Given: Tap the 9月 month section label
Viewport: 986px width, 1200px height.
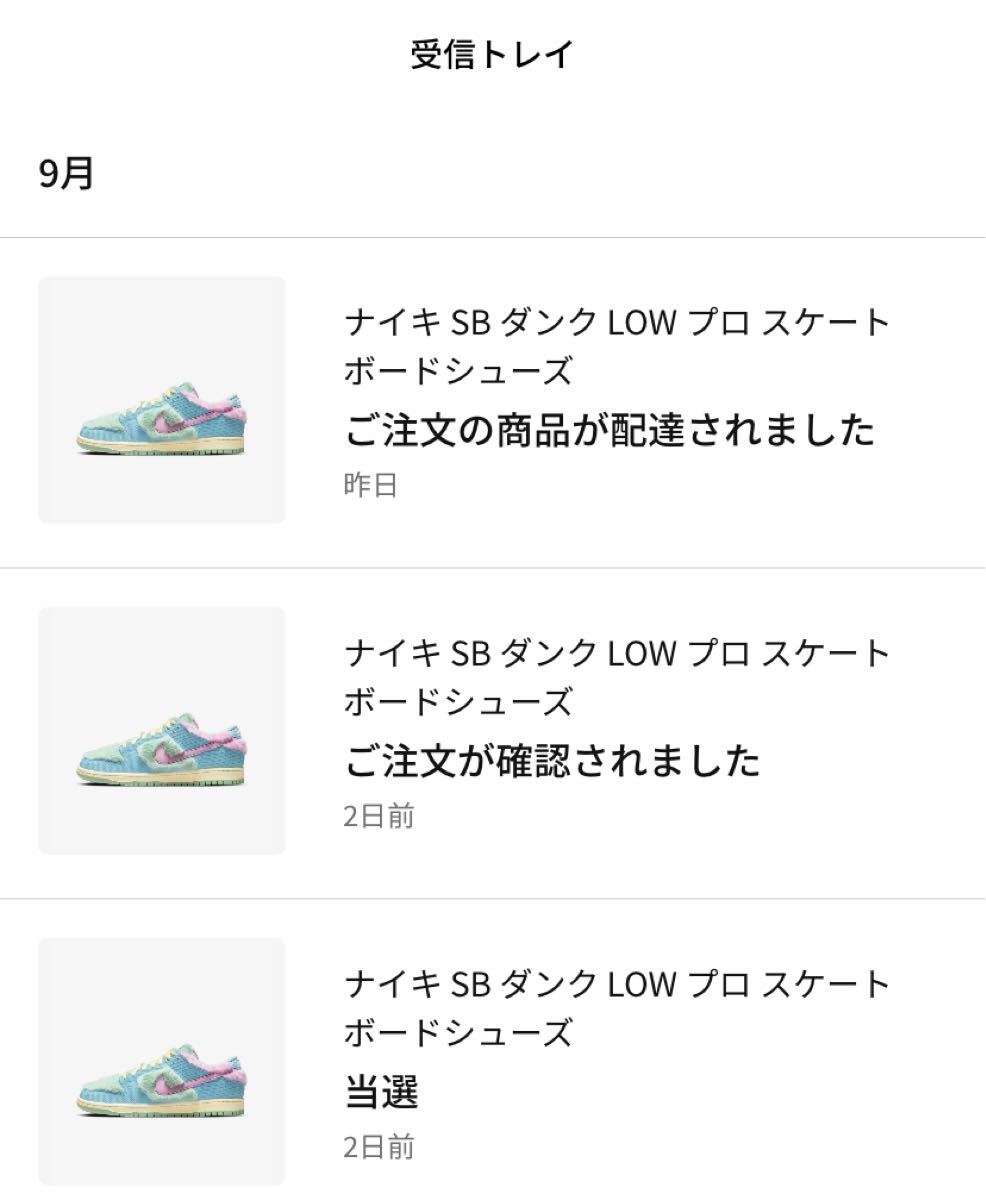Looking at the screenshot, I should click(x=66, y=174).
